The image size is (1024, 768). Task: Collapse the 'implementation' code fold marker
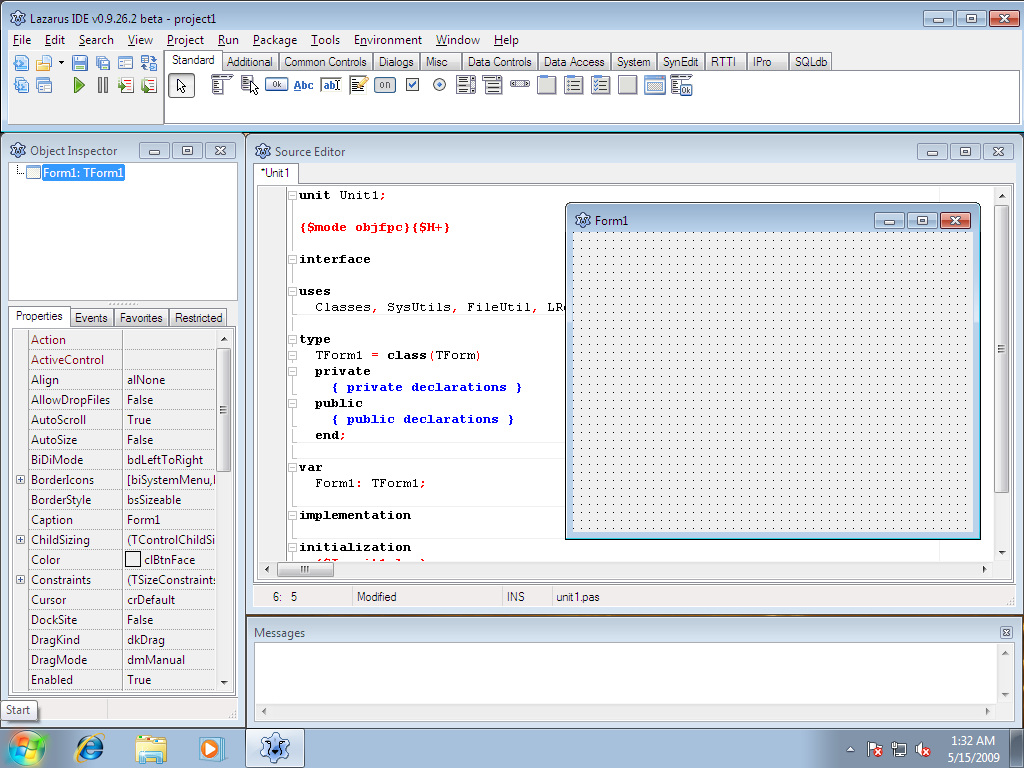(293, 515)
